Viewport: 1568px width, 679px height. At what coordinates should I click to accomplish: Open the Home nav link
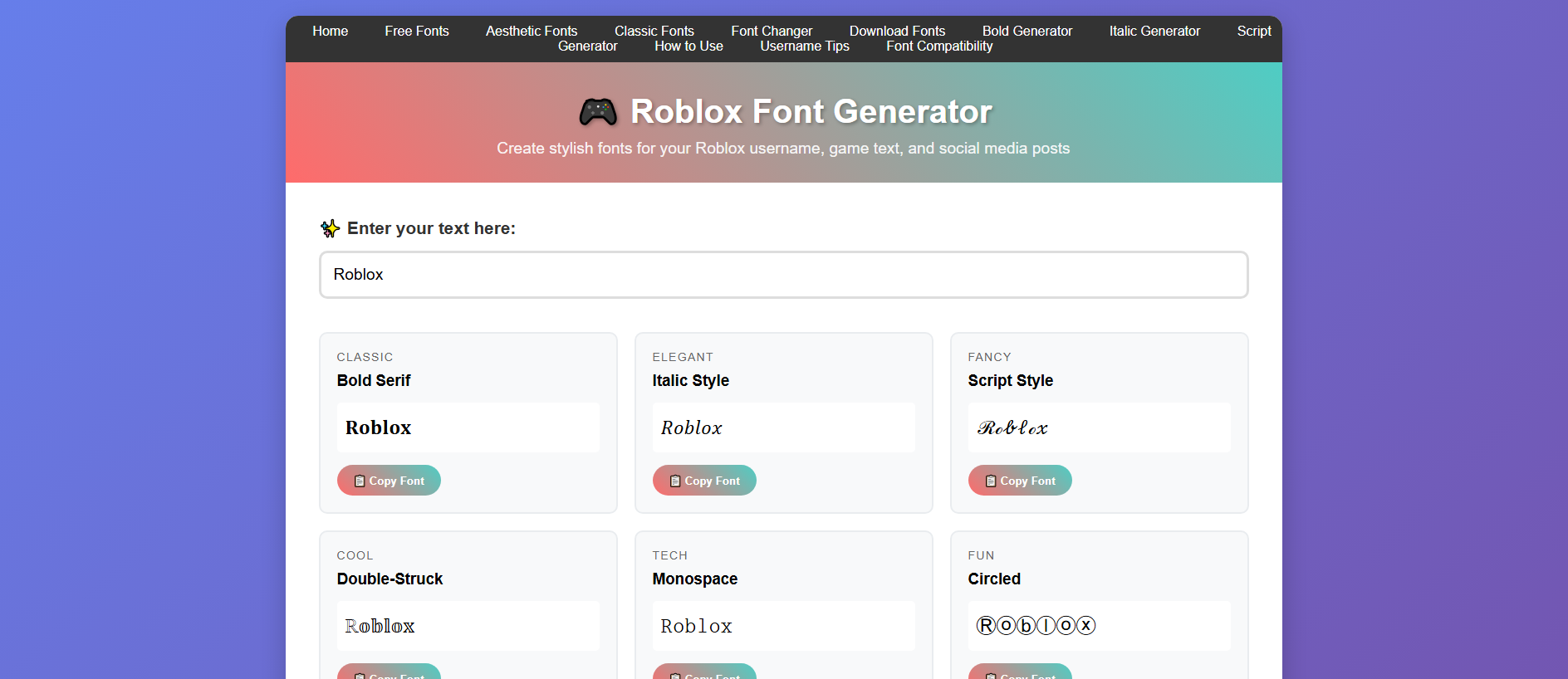(330, 31)
